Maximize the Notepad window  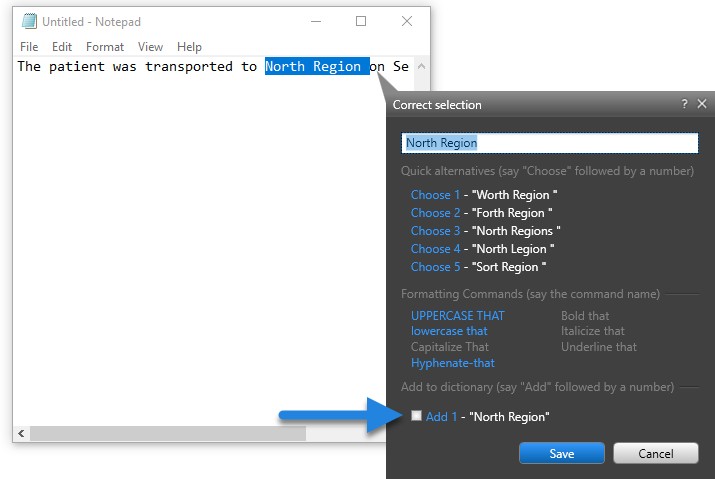pos(361,21)
